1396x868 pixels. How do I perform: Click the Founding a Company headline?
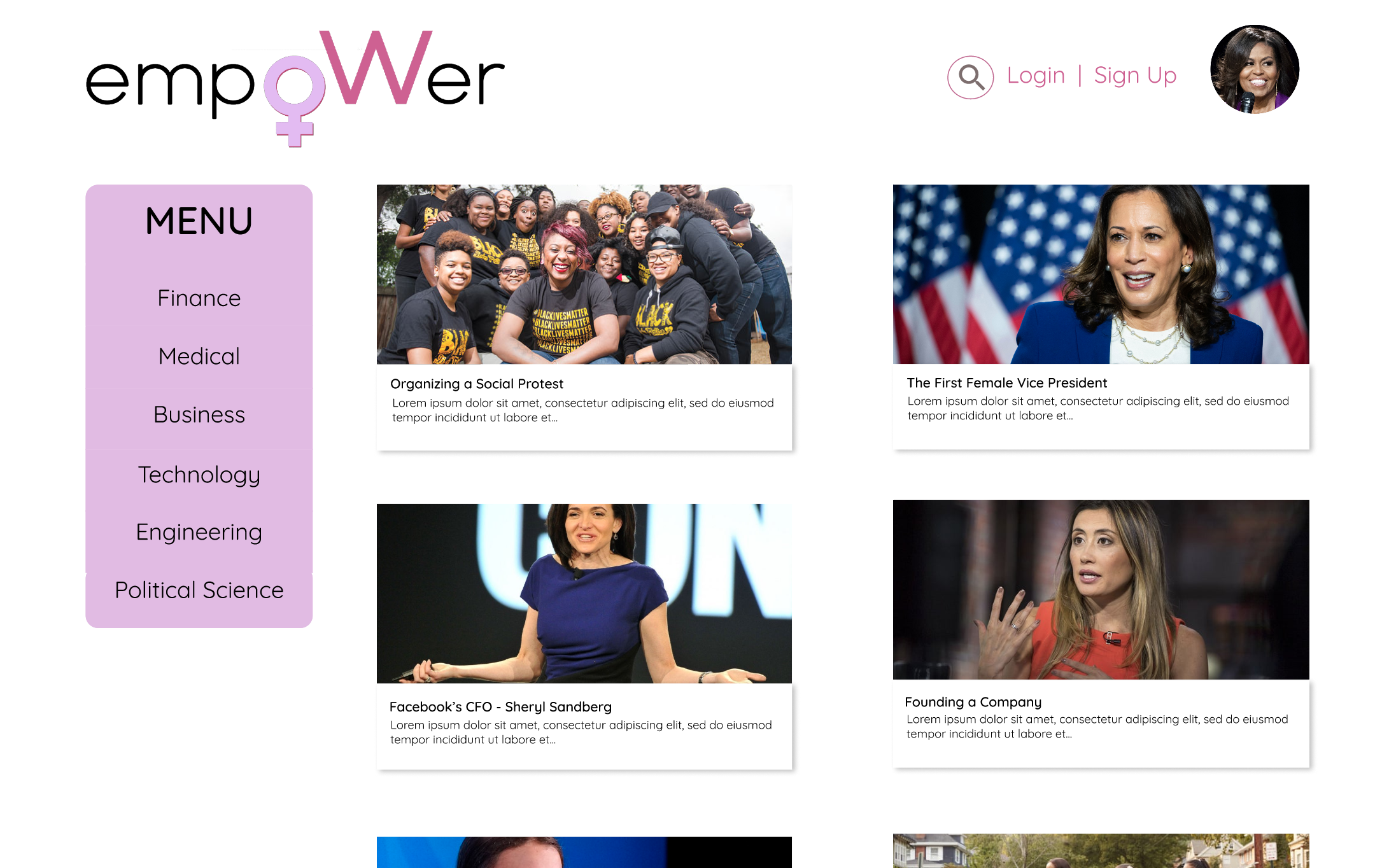[x=973, y=702]
